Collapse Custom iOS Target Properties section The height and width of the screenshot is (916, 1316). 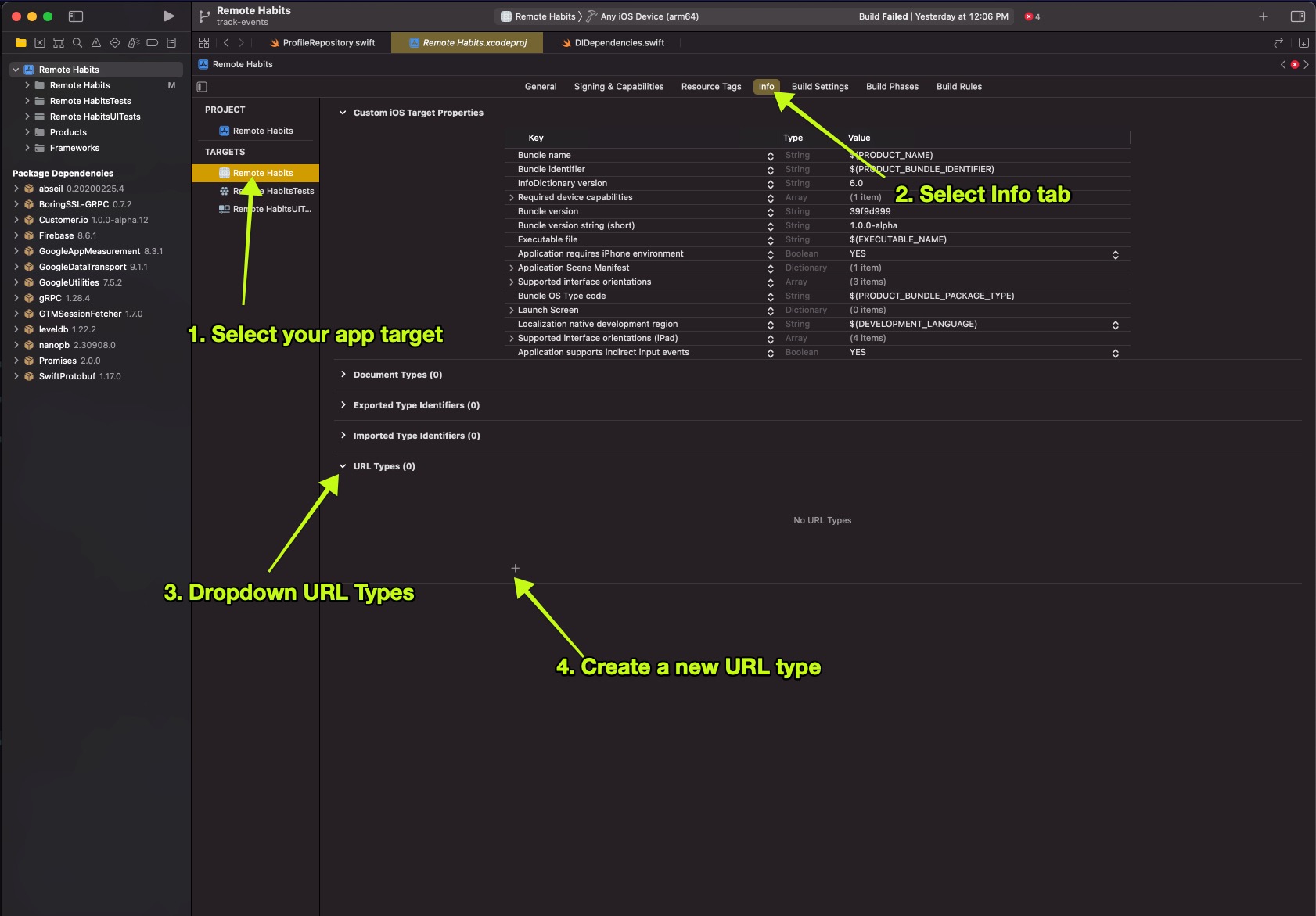tap(343, 113)
